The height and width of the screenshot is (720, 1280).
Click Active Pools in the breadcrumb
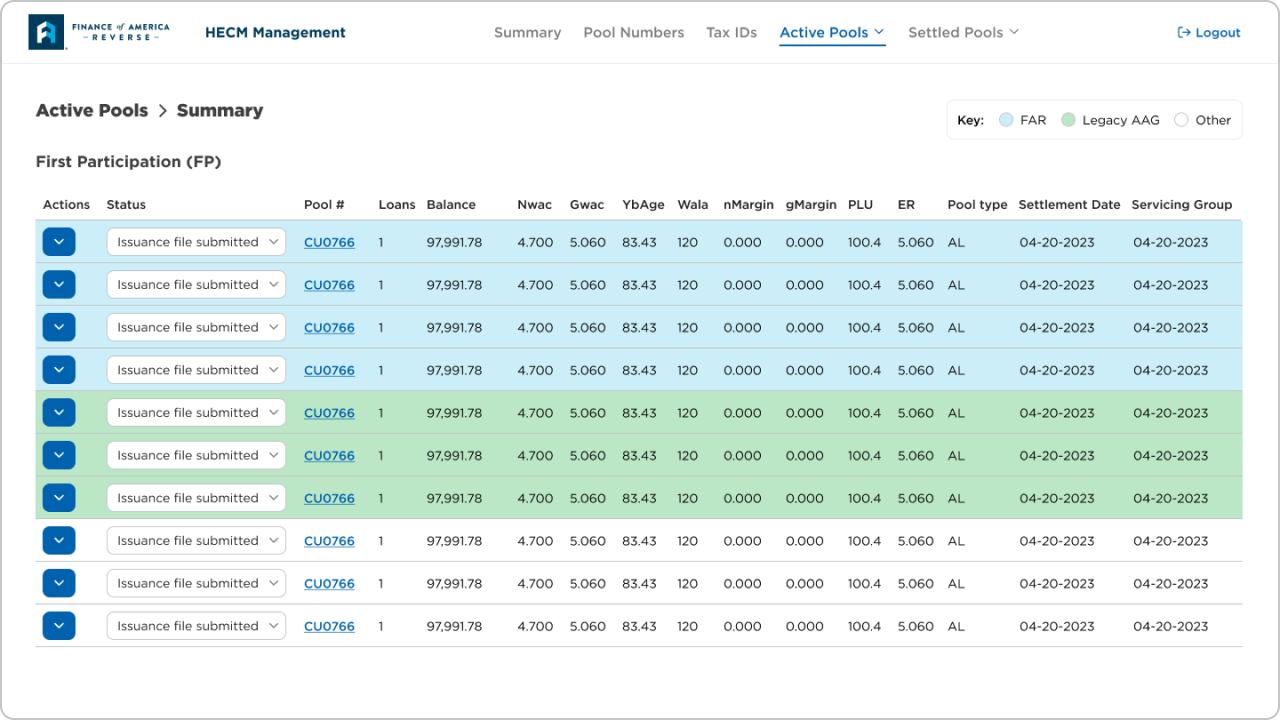[x=92, y=110]
